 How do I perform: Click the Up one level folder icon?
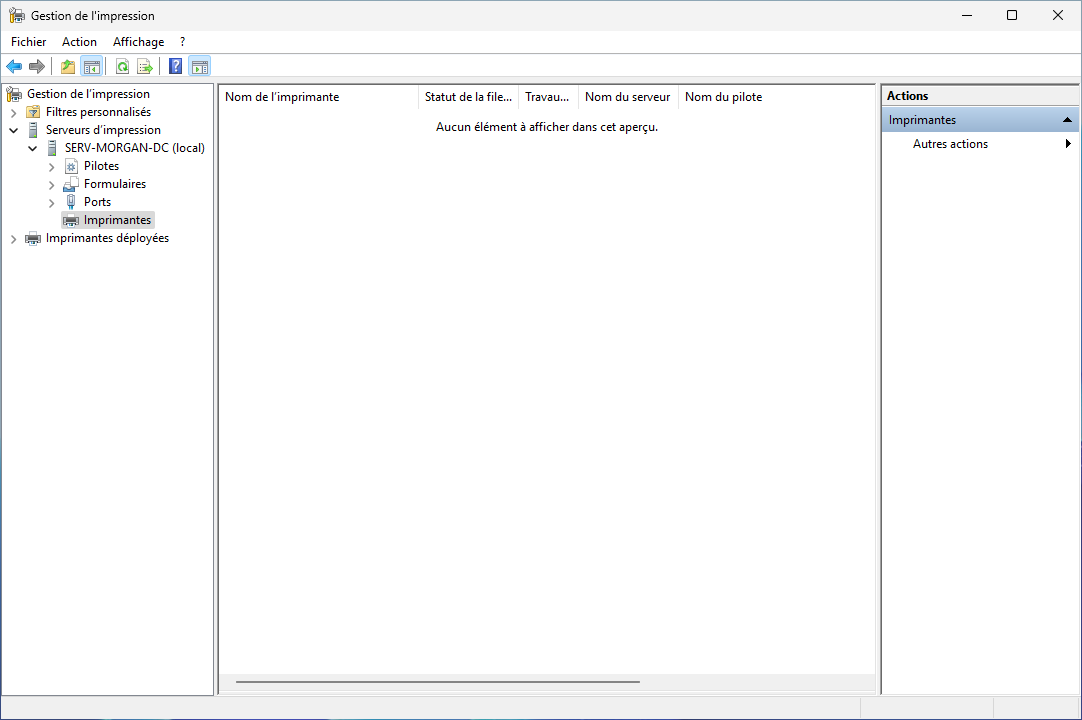pyautogui.click(x=68, y=67)
